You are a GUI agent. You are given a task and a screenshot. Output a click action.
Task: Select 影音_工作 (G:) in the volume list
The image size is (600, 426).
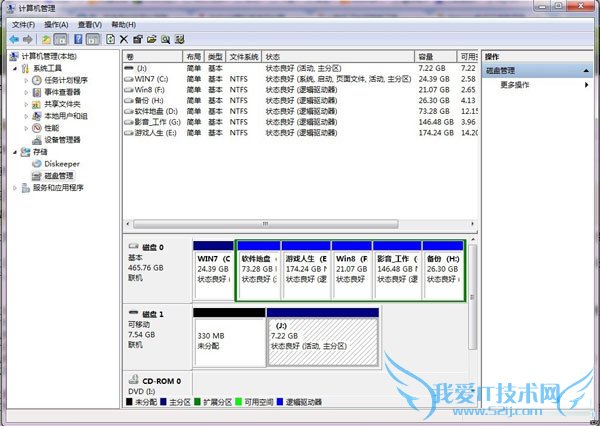[x=300, y=122]
